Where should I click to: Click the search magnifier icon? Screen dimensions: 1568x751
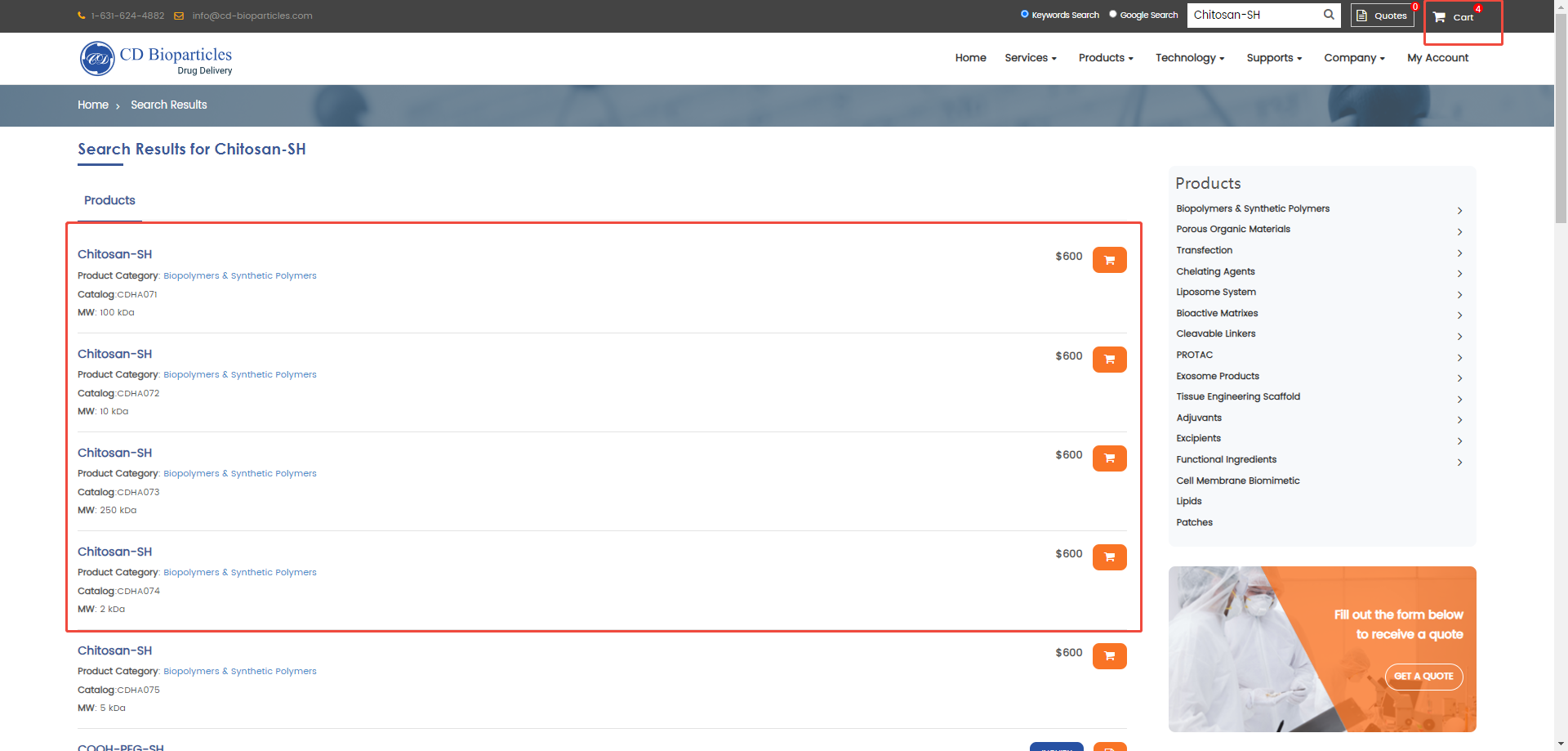click(x=1329, y=15)
